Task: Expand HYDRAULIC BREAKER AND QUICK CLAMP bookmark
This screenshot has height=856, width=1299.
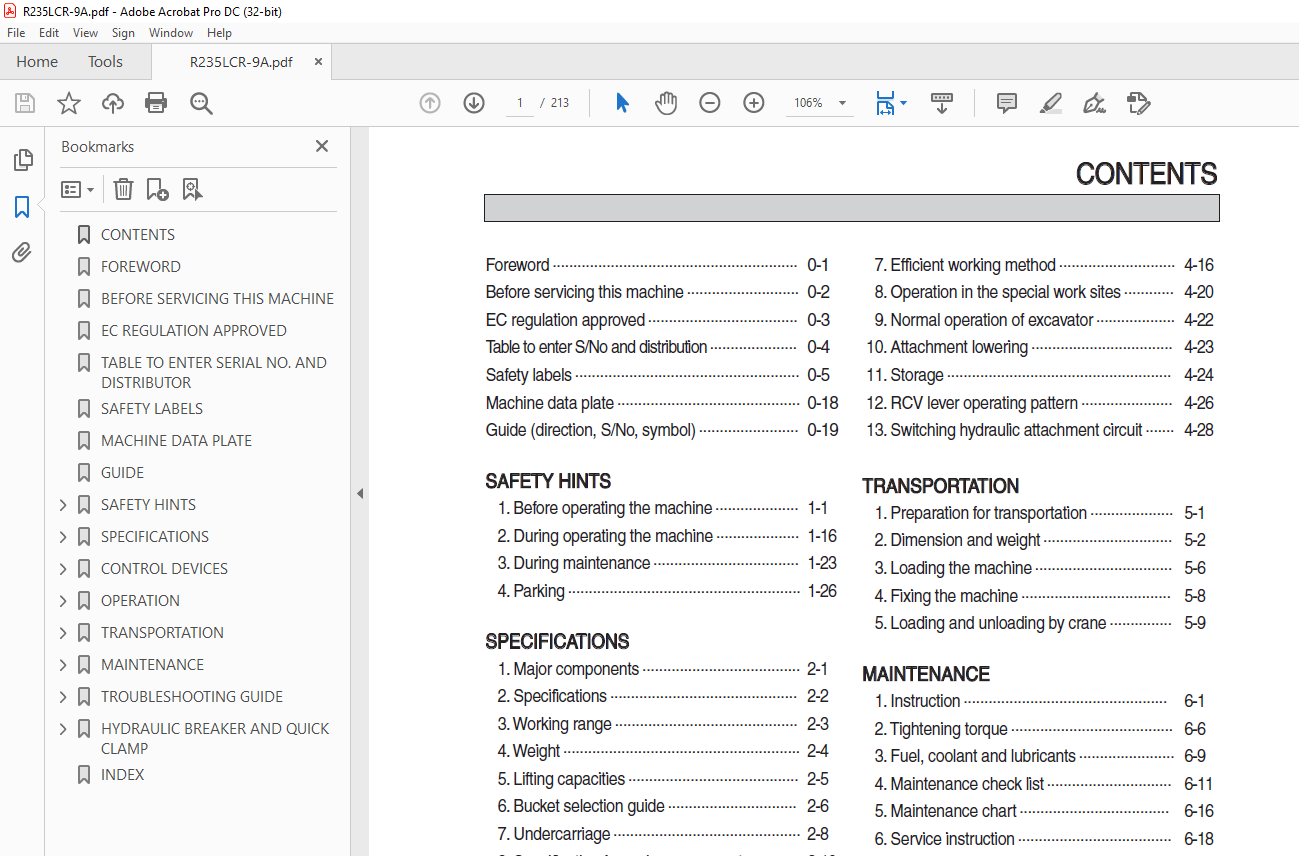Action: (x=63, y=729)
